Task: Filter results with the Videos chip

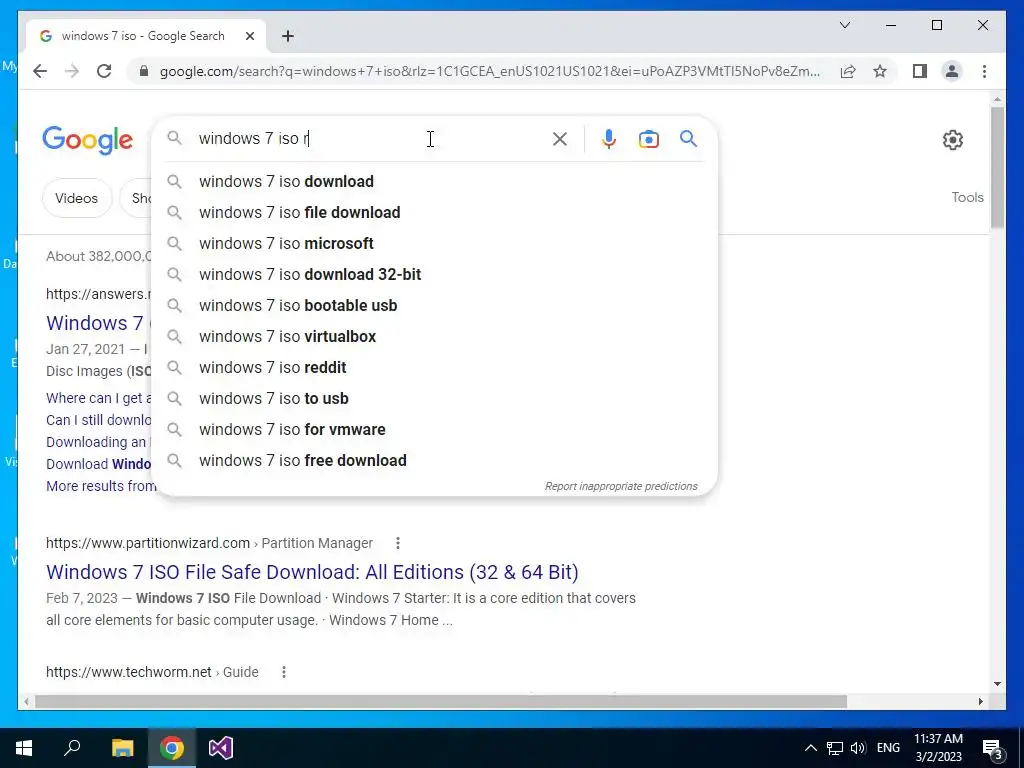Action: [76, 198]
